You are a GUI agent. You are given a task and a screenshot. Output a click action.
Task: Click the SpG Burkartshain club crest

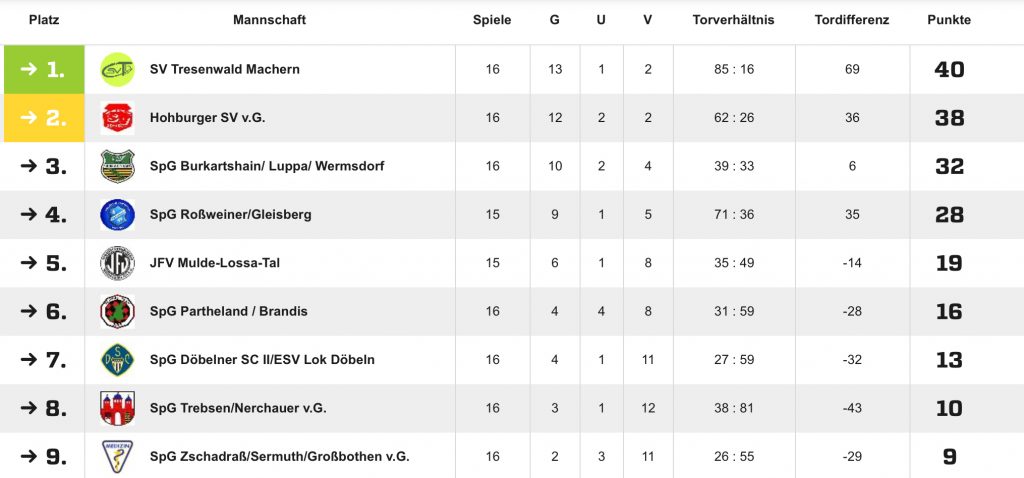pyautogui.click(x=117, y=166)
